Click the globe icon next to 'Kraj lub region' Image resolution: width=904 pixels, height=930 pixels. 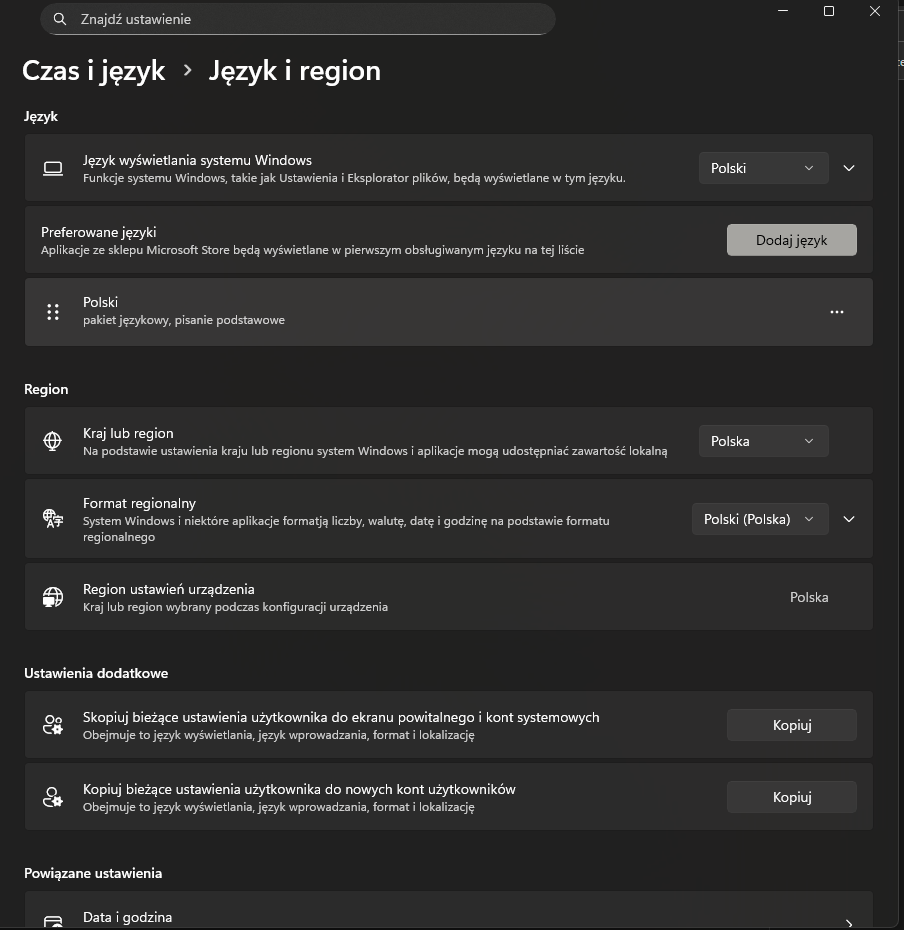click(53, 441)
